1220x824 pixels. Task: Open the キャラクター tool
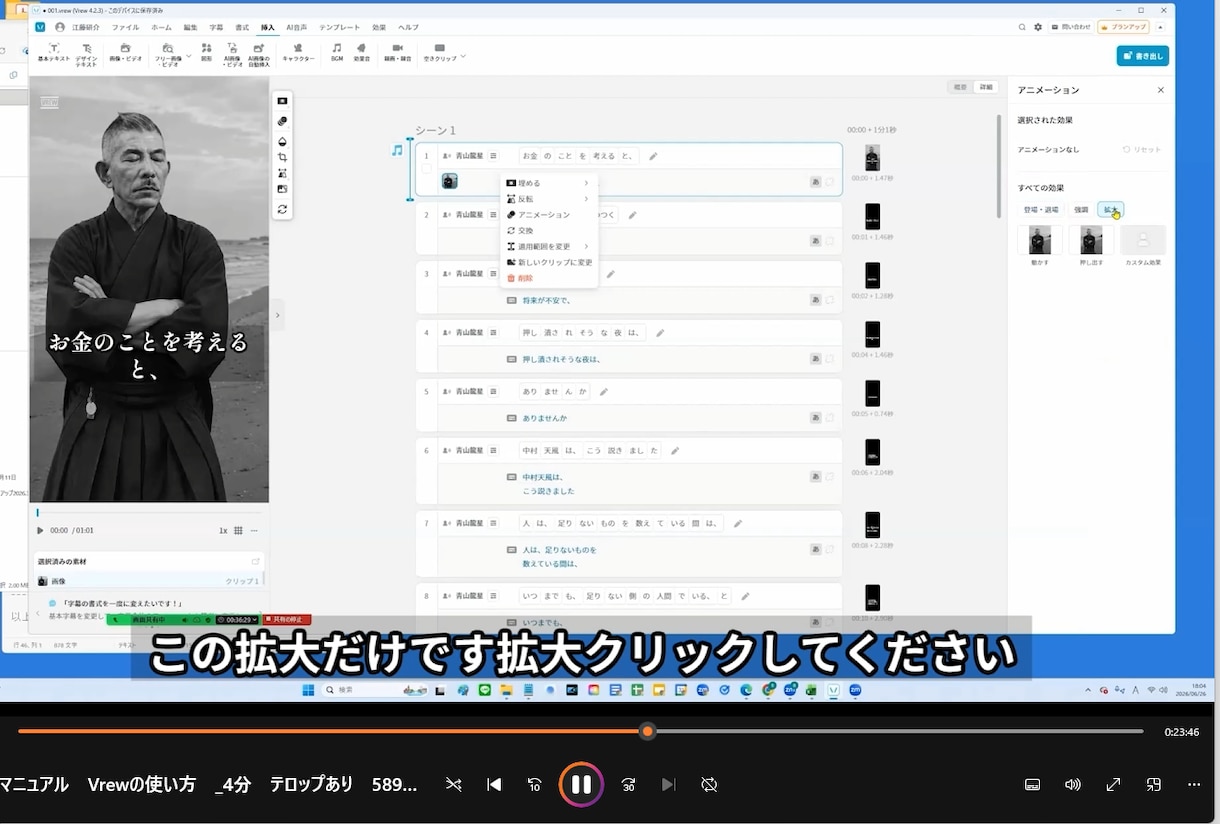[298, 52]
